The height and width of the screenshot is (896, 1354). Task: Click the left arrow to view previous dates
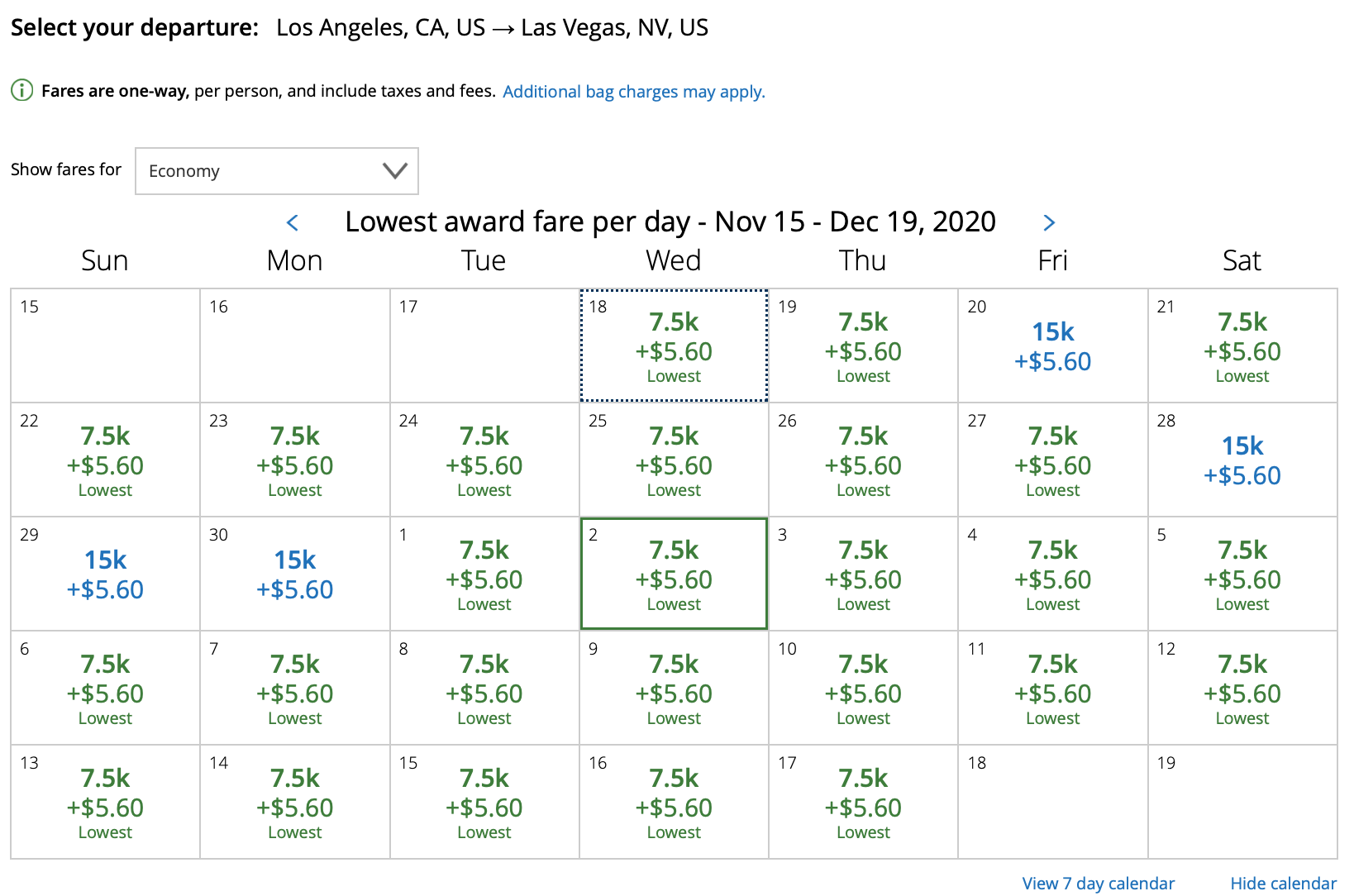pos(293,222)
